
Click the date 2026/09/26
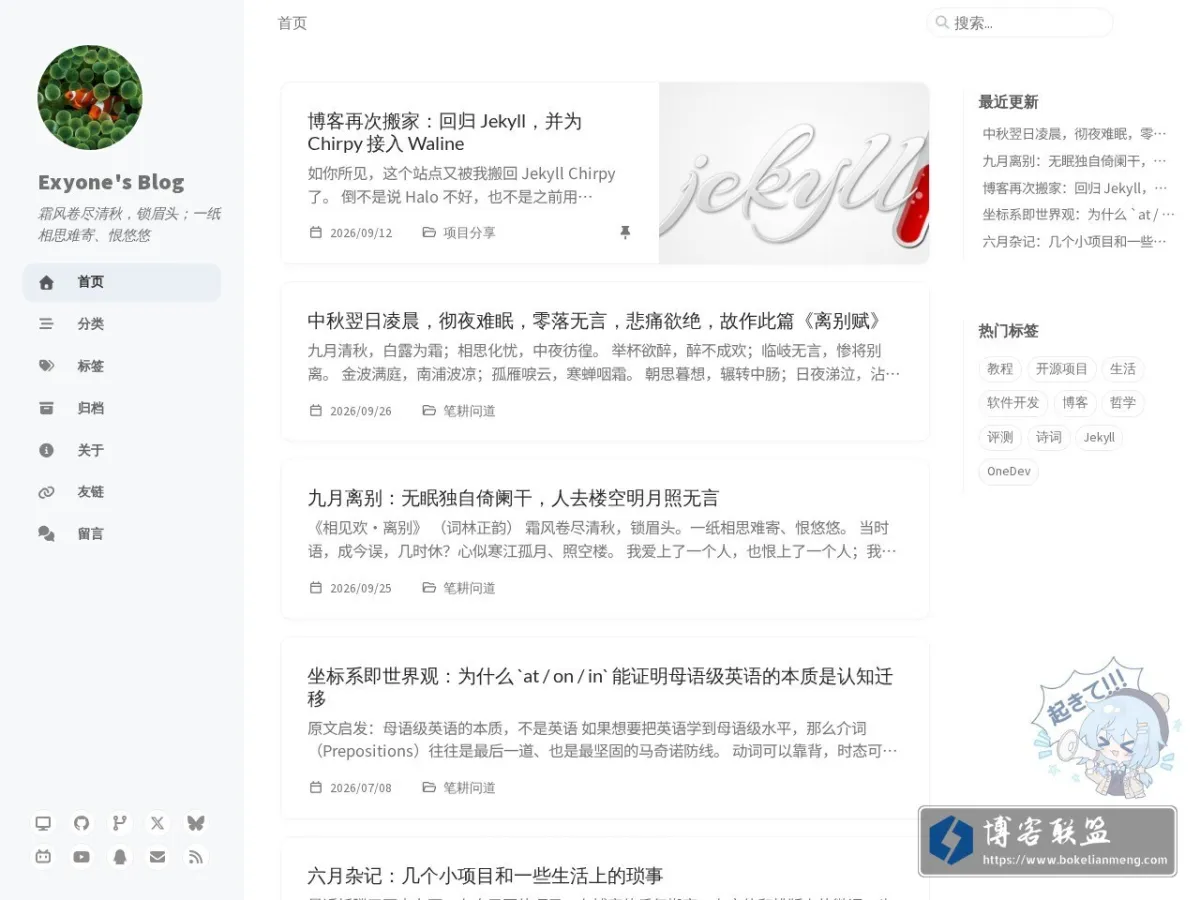(361, 411)
